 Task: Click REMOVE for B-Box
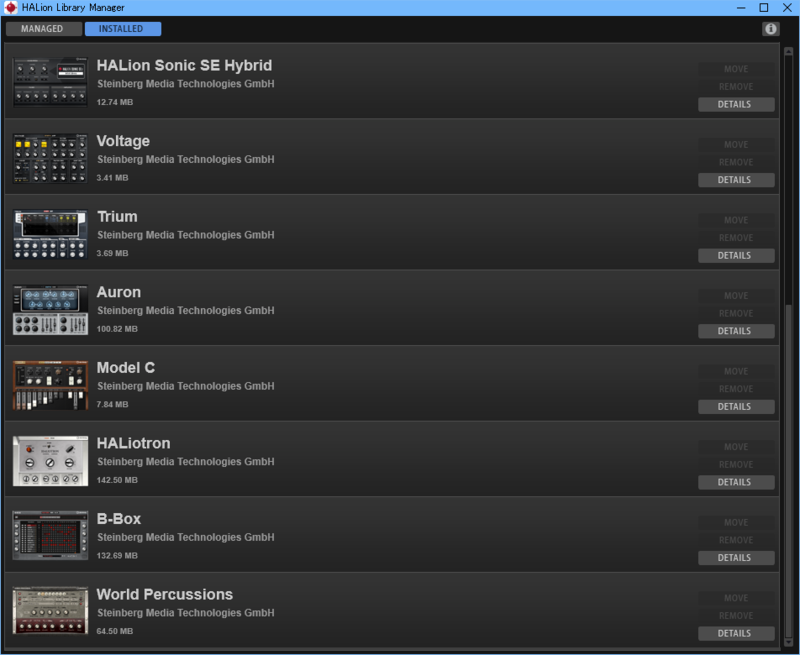(736, 540)
